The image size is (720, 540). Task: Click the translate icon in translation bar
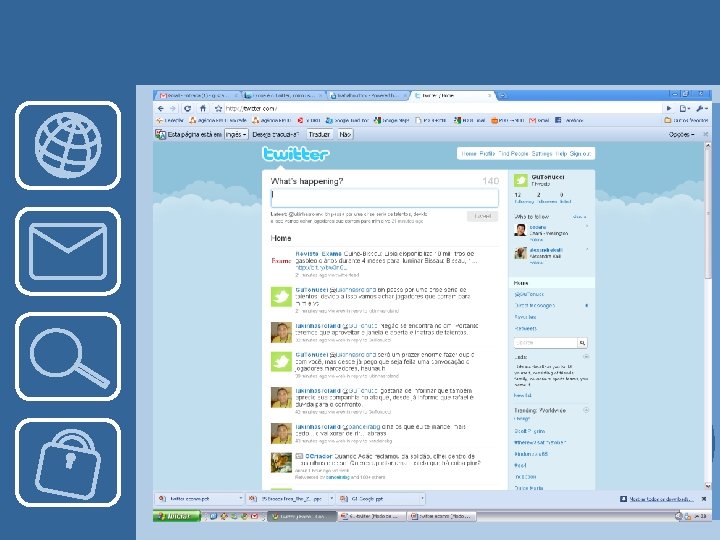(x=160, y=134)
